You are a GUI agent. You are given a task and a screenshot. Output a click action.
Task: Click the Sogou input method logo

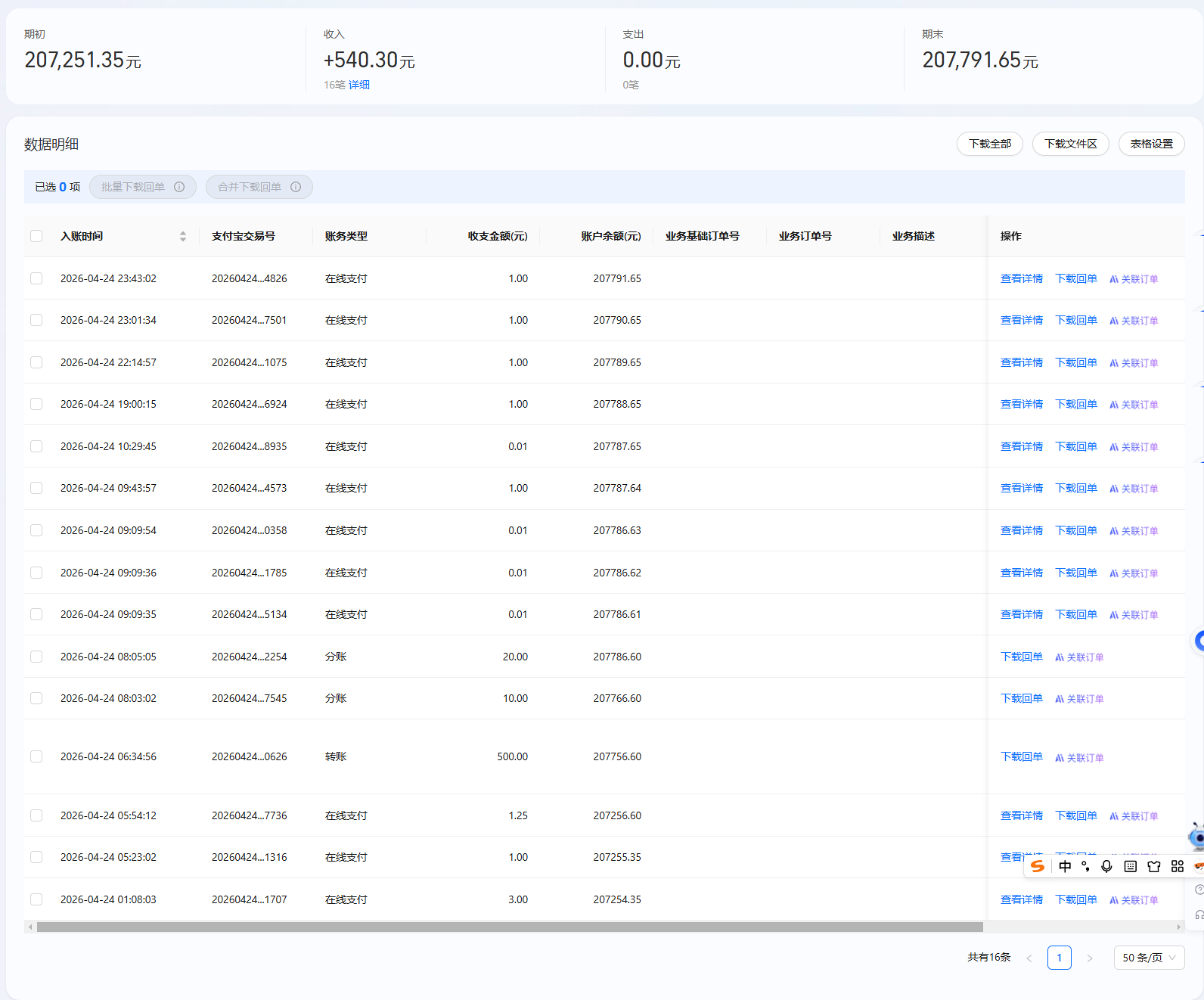pyautogui.click(x=1038, y=866)
